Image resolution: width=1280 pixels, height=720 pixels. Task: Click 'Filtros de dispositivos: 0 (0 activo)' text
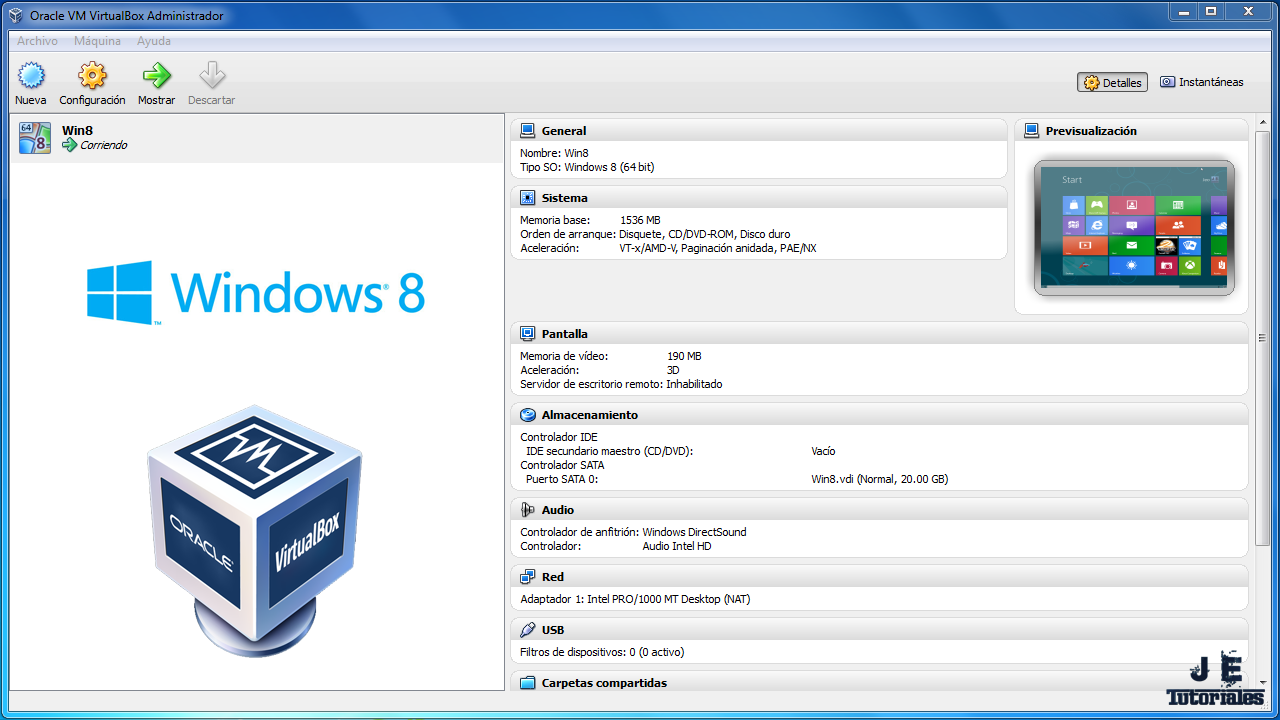602,652
